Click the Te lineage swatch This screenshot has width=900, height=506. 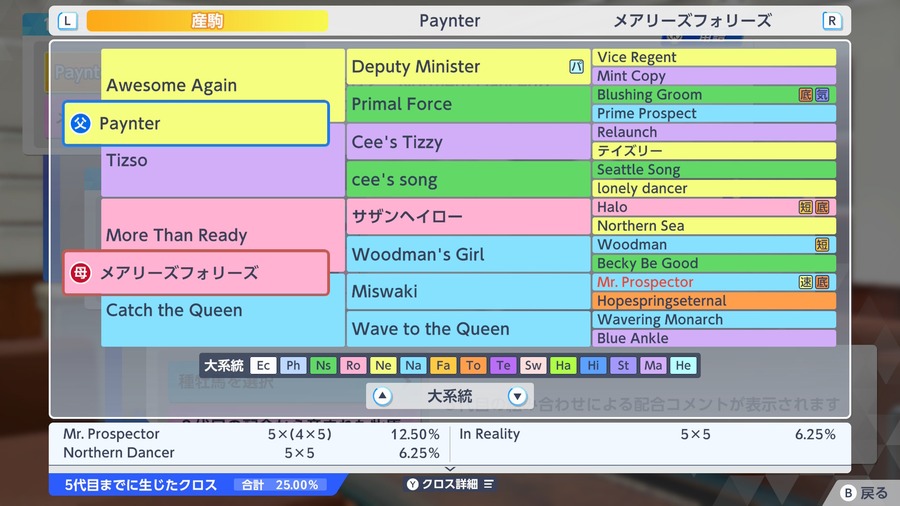(x=503, y=365)
